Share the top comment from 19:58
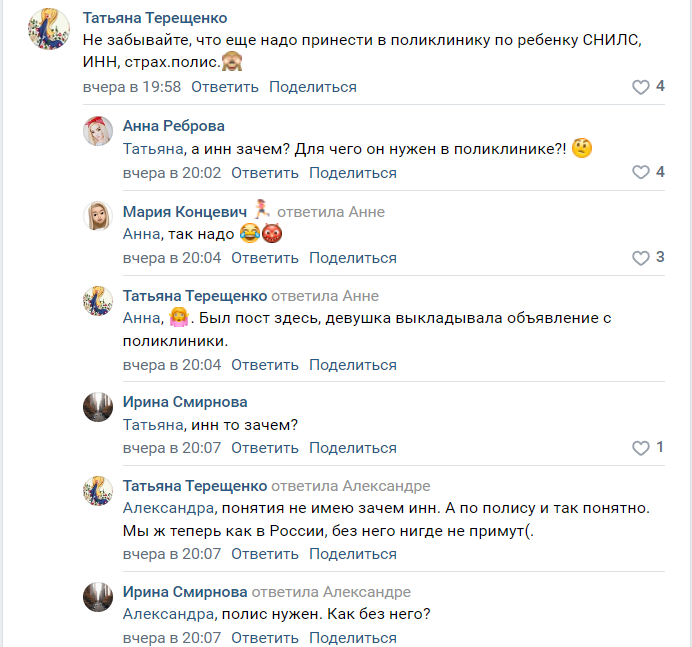This screenshot has height=647, width=692. (x=313, y=87)
